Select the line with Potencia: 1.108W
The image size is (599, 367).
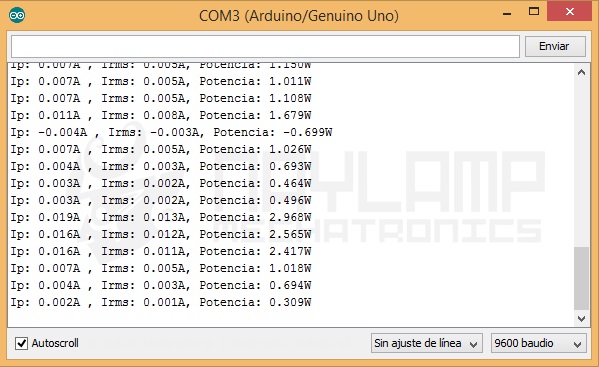point(161,99)
